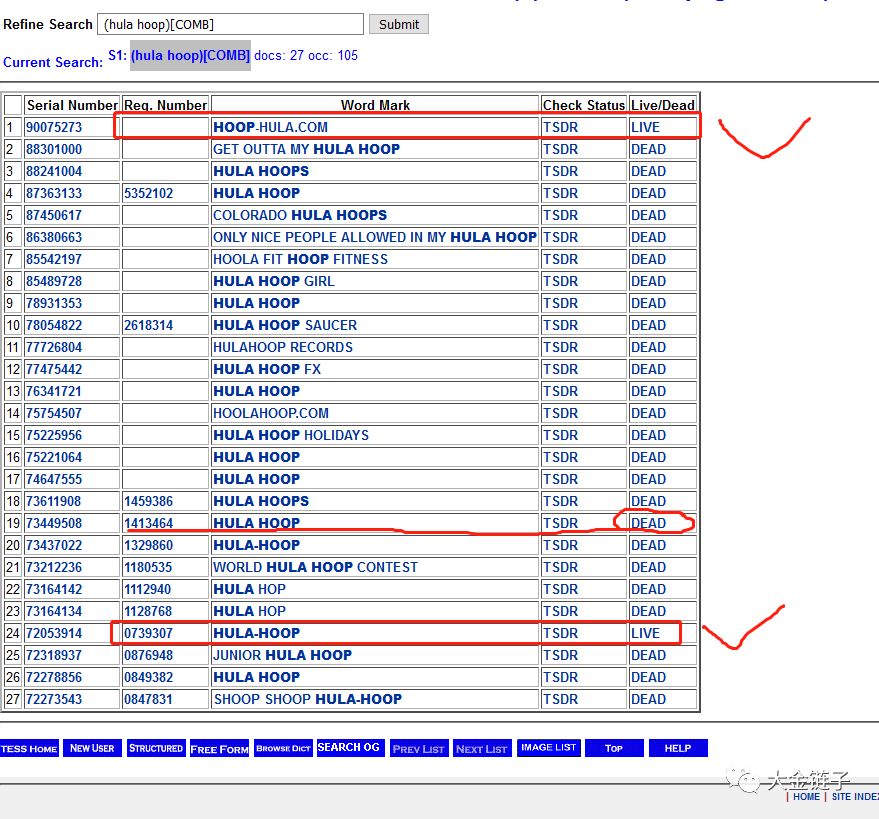Image resolution: width=879 pixels, height=819 pixels.
Task: Open serial number 87363133
Action: pos(54,193)
